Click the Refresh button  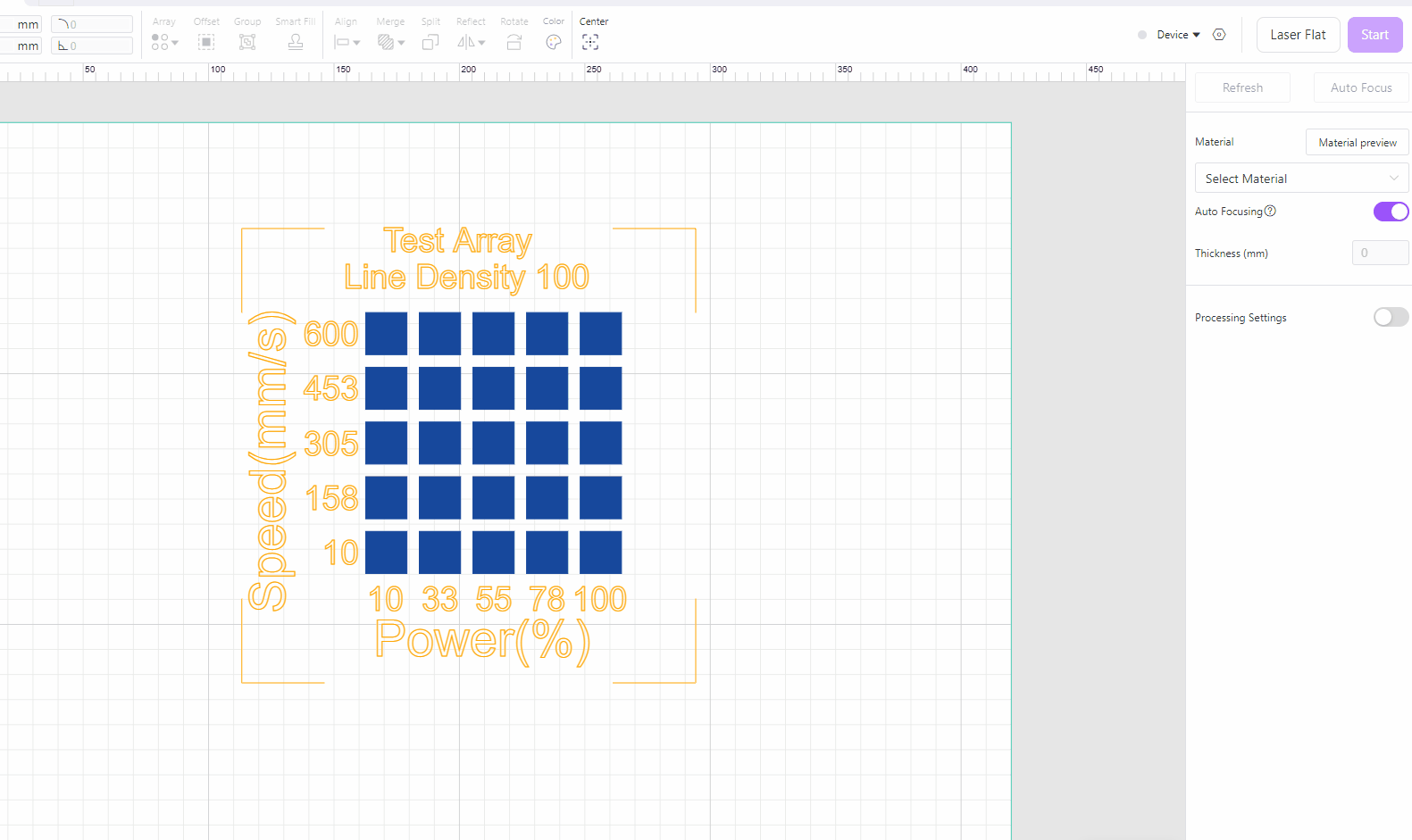[1242, 87]
